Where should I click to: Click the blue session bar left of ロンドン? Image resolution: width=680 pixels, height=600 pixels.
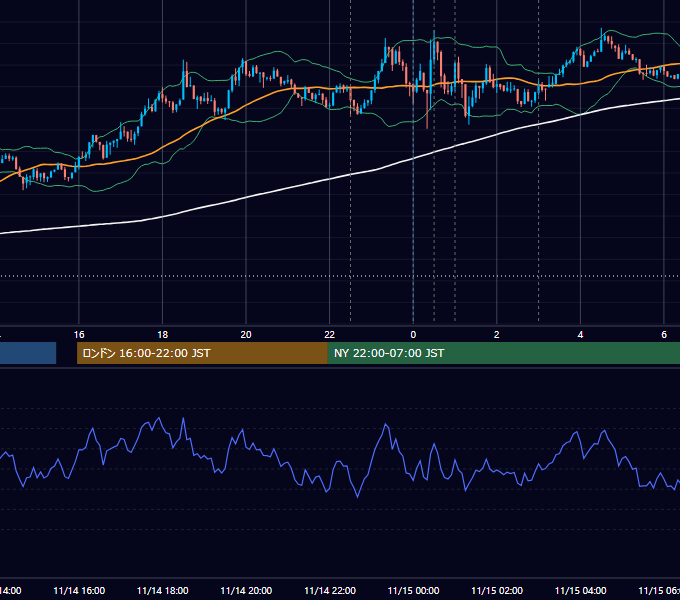(x=28, y=353)
